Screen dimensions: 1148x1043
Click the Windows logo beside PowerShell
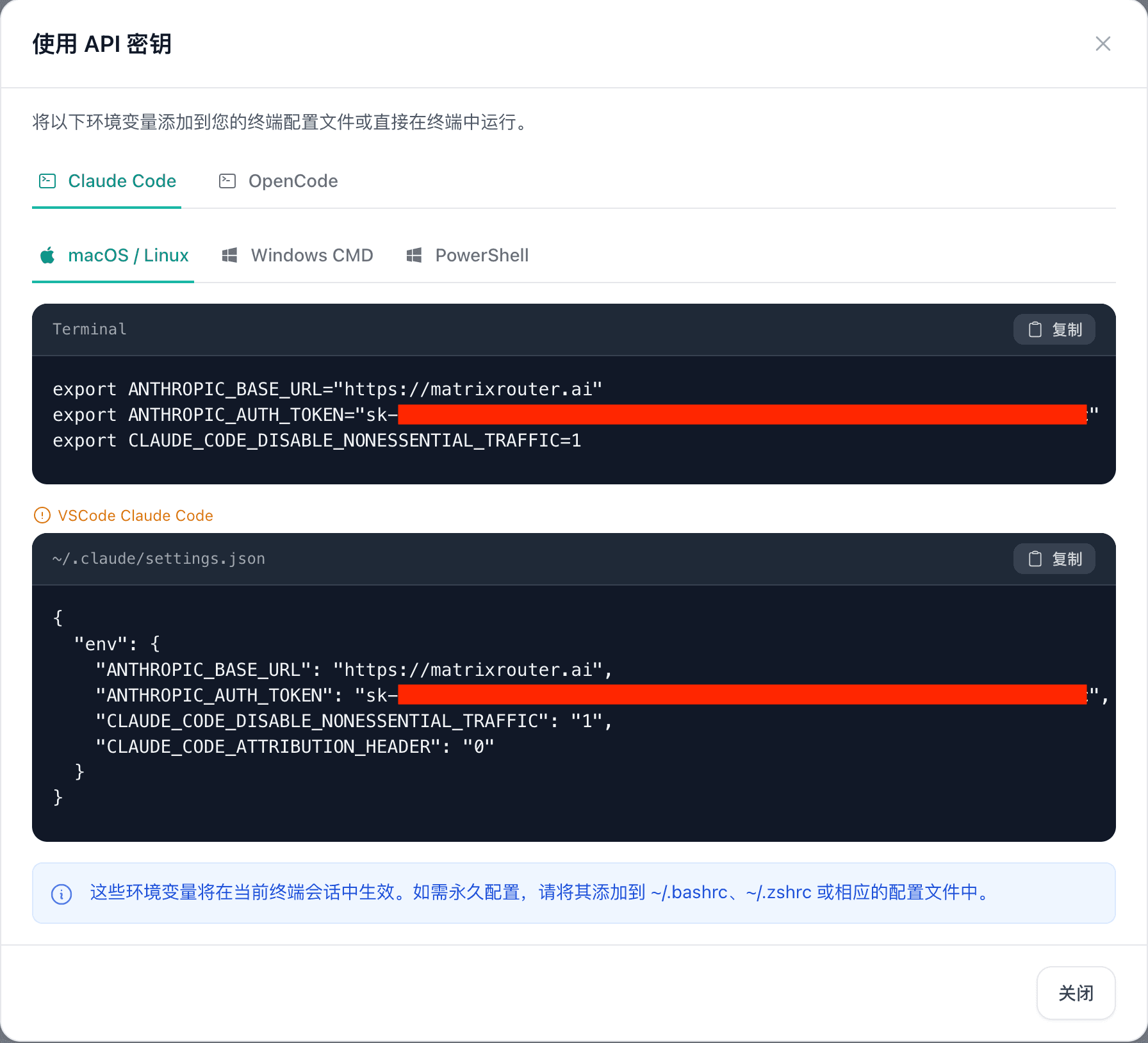point(414,256)
